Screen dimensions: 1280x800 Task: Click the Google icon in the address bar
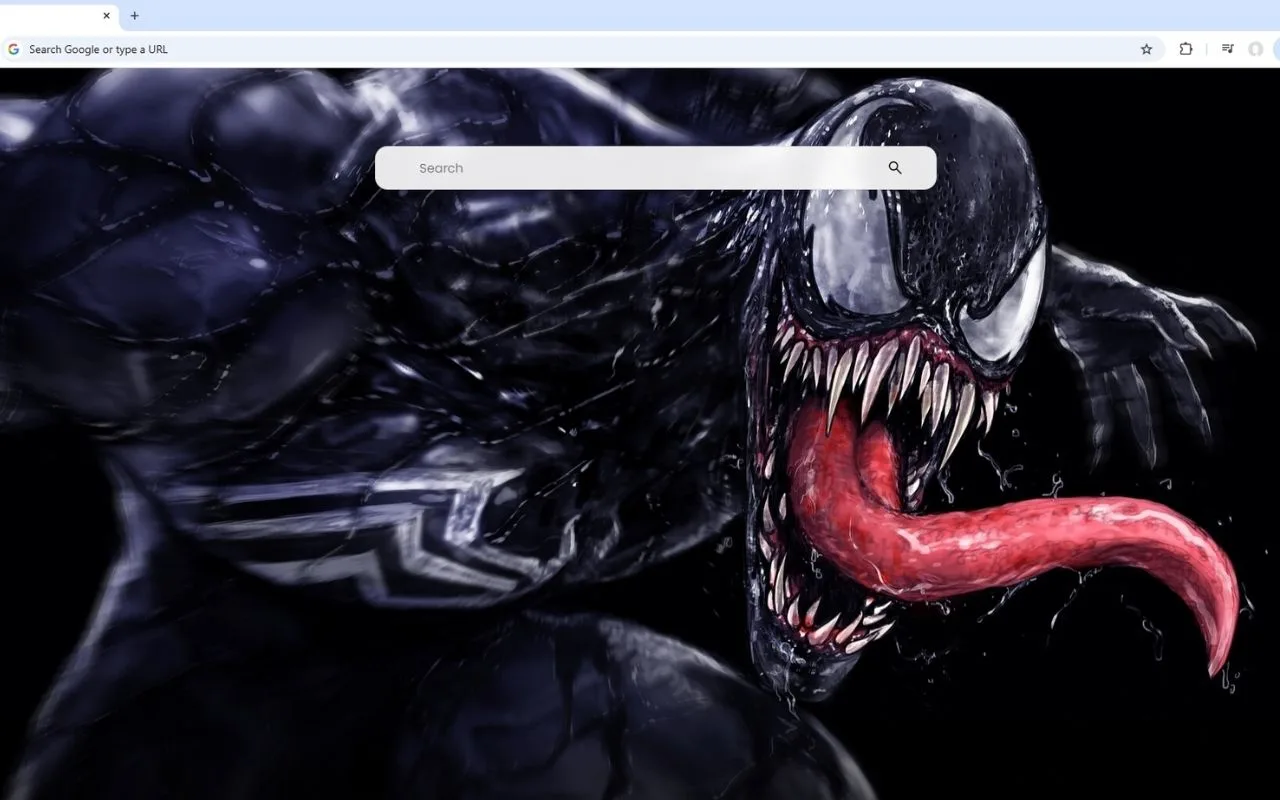pos(14,49)
